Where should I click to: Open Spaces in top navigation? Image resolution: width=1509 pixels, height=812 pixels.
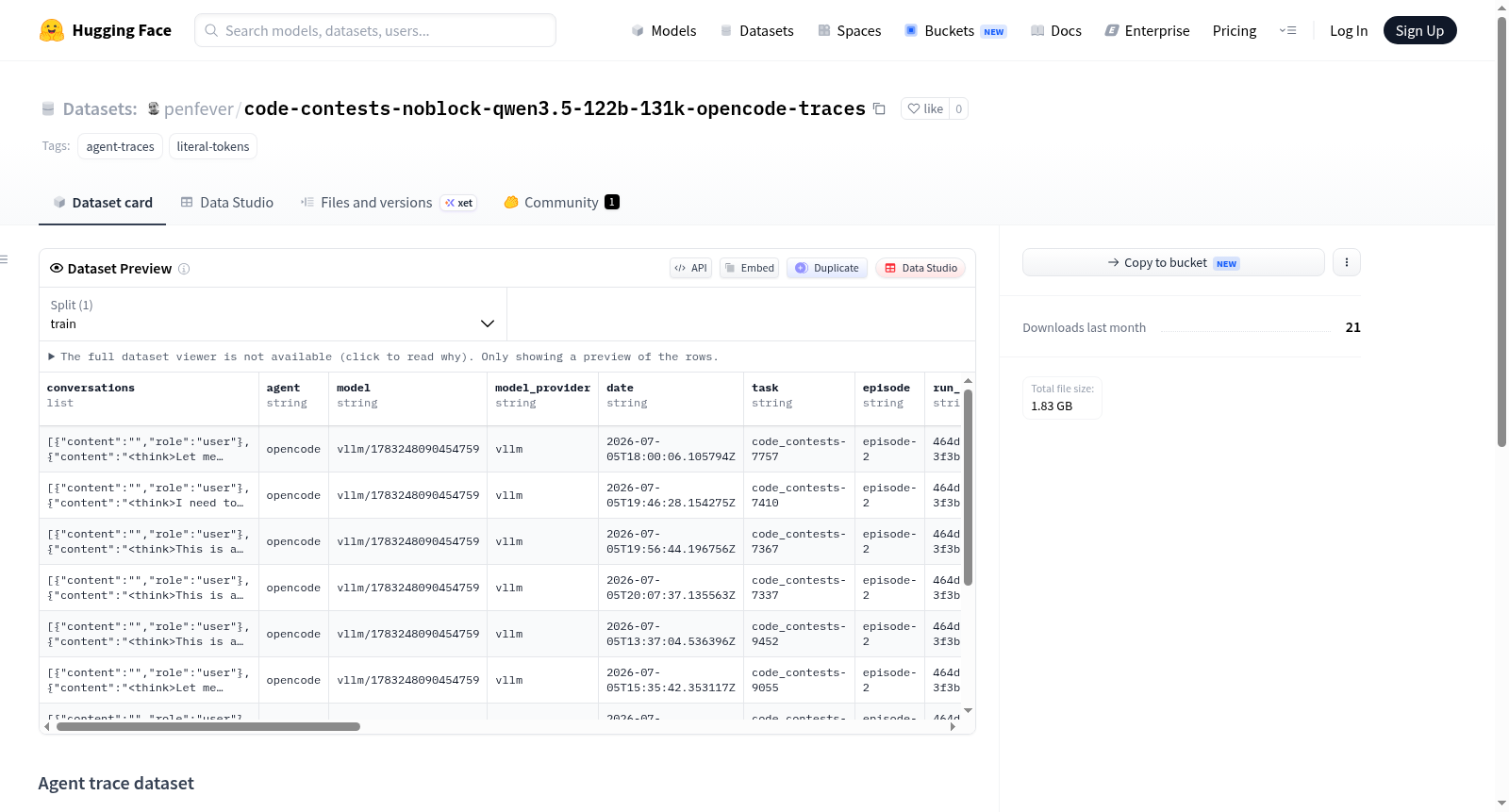pyautogui.click(x=849, y=30)
